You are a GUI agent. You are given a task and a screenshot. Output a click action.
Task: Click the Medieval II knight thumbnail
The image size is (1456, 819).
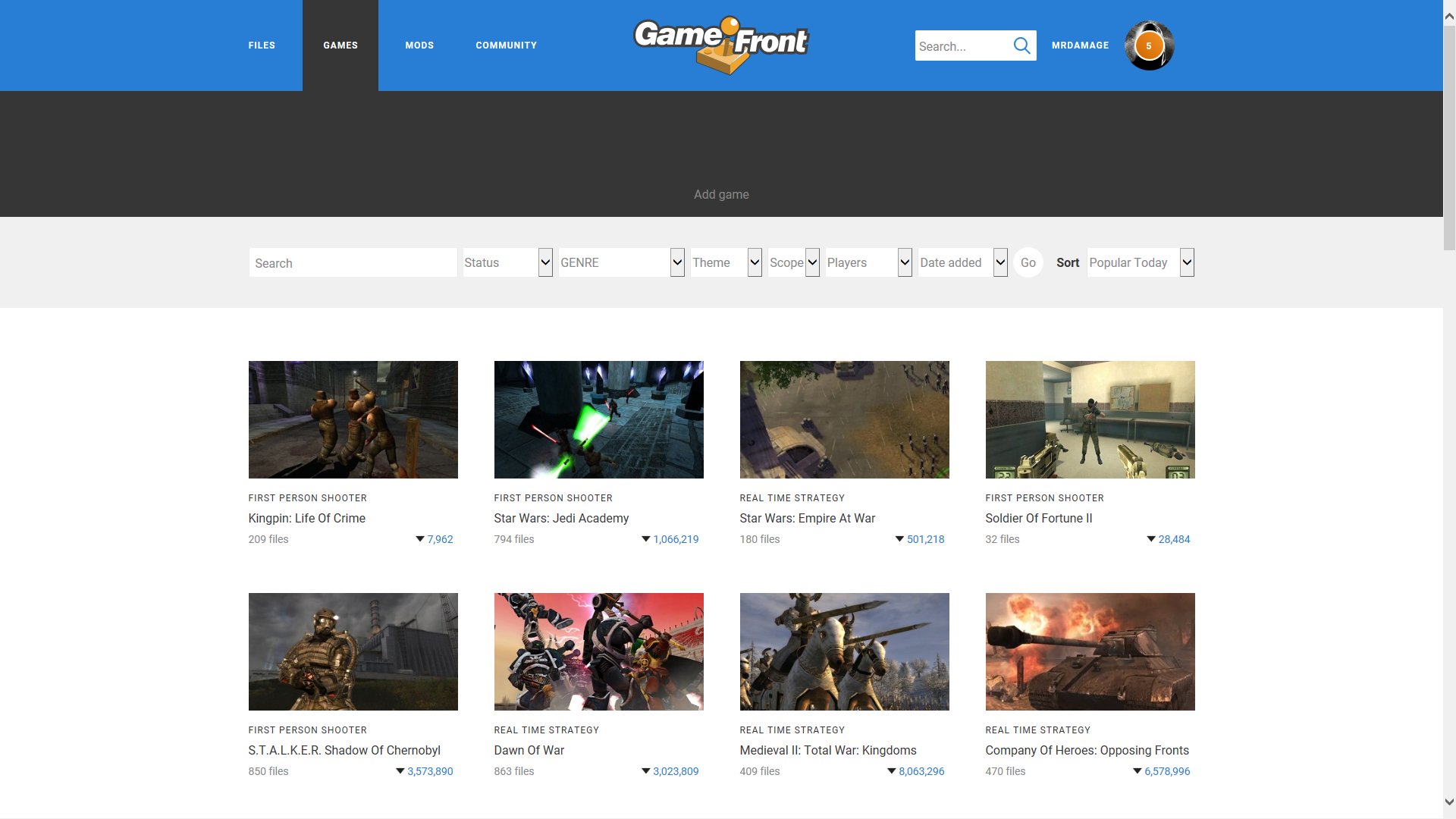(x=845, y=651)
